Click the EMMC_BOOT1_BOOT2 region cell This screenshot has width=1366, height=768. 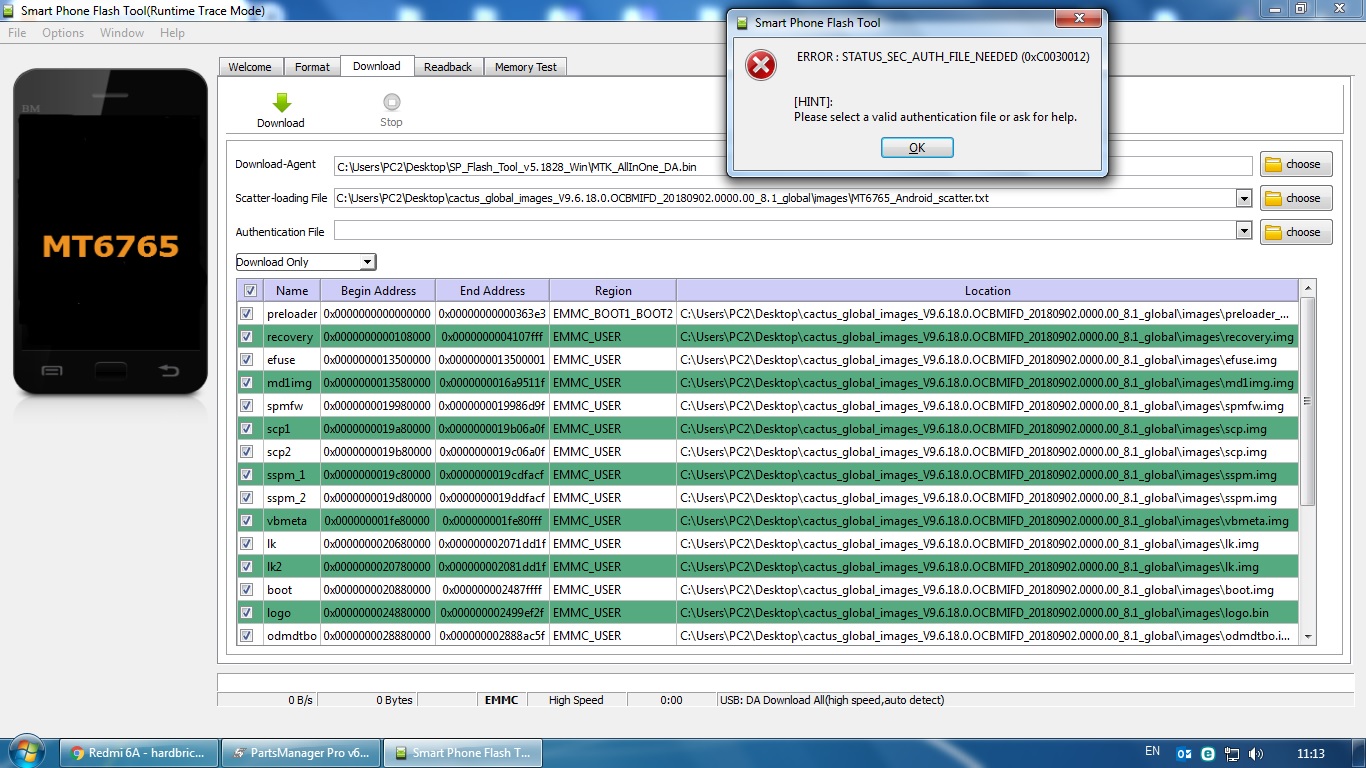pos(613,314)
